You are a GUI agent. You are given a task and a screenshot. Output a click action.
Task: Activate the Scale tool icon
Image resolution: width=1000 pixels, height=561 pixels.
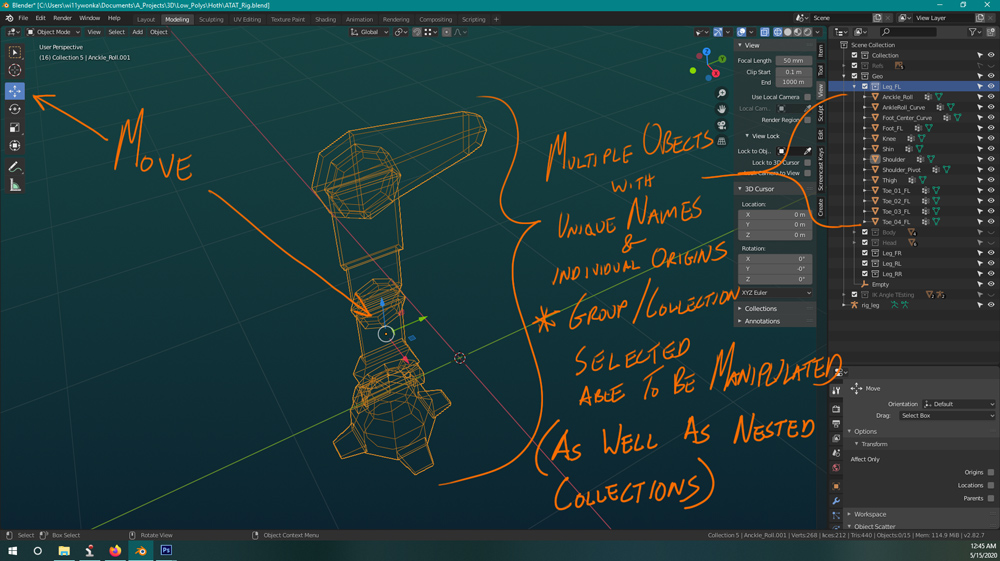(x=15, y=128)
